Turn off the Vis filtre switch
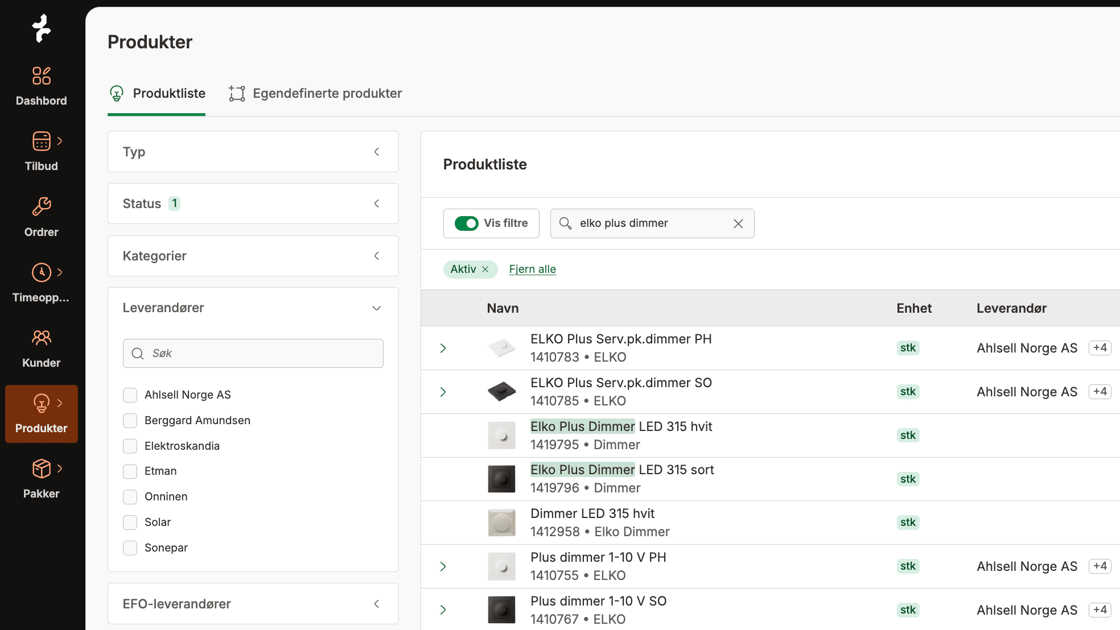1120x630 pixels. tap(466, 224)
